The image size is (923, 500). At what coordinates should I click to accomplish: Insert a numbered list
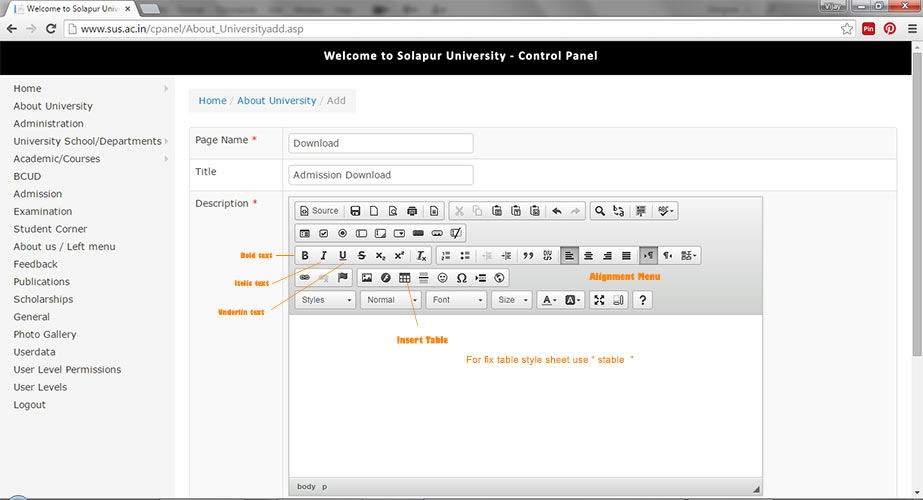(446, 256)
